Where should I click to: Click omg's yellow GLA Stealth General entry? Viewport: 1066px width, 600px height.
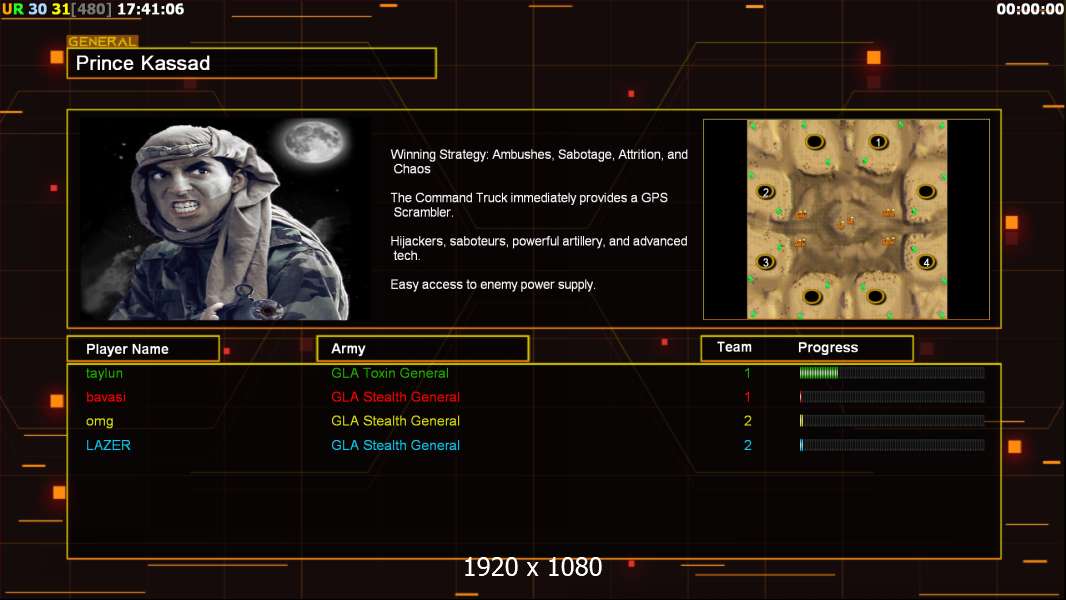pos(395,421)
